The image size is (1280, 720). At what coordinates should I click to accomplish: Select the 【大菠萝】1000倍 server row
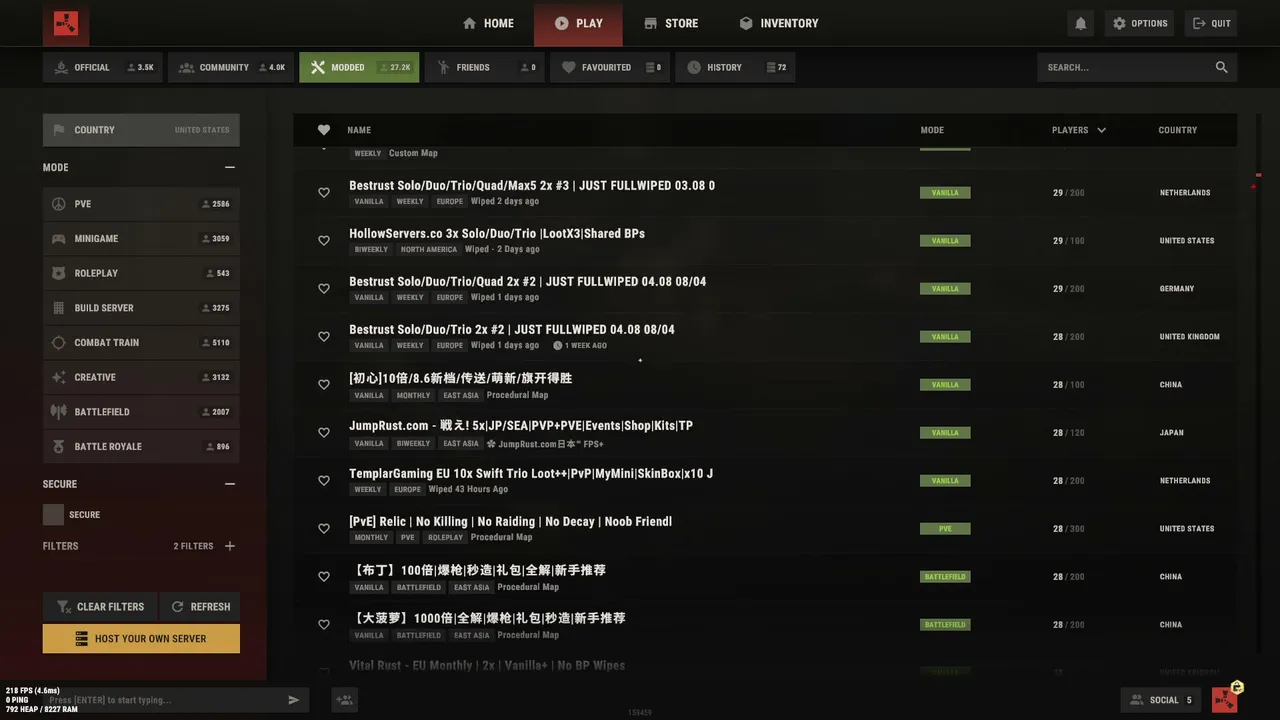point(765,625)
